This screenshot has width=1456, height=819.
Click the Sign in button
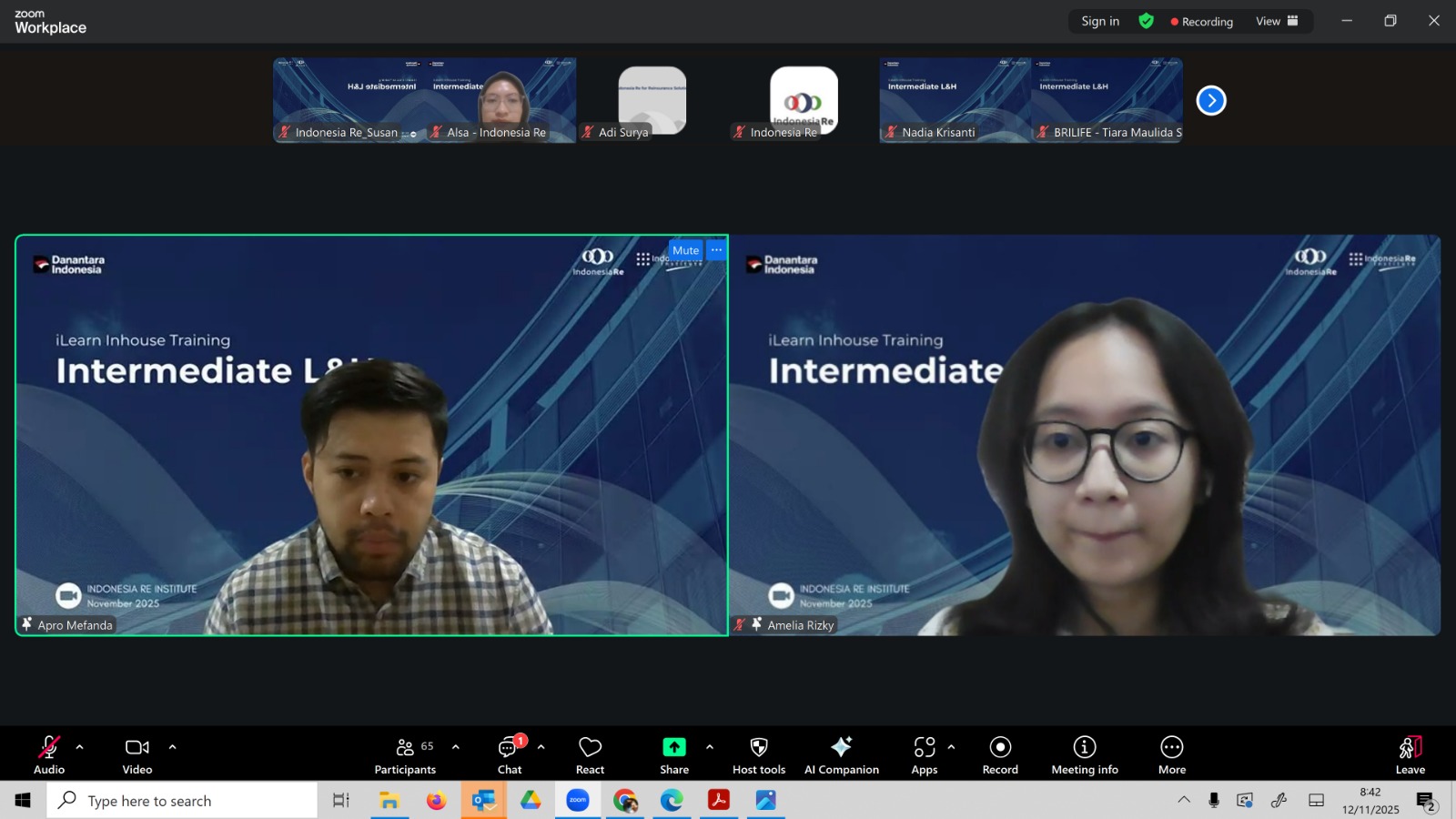(x=1100, y=21)
